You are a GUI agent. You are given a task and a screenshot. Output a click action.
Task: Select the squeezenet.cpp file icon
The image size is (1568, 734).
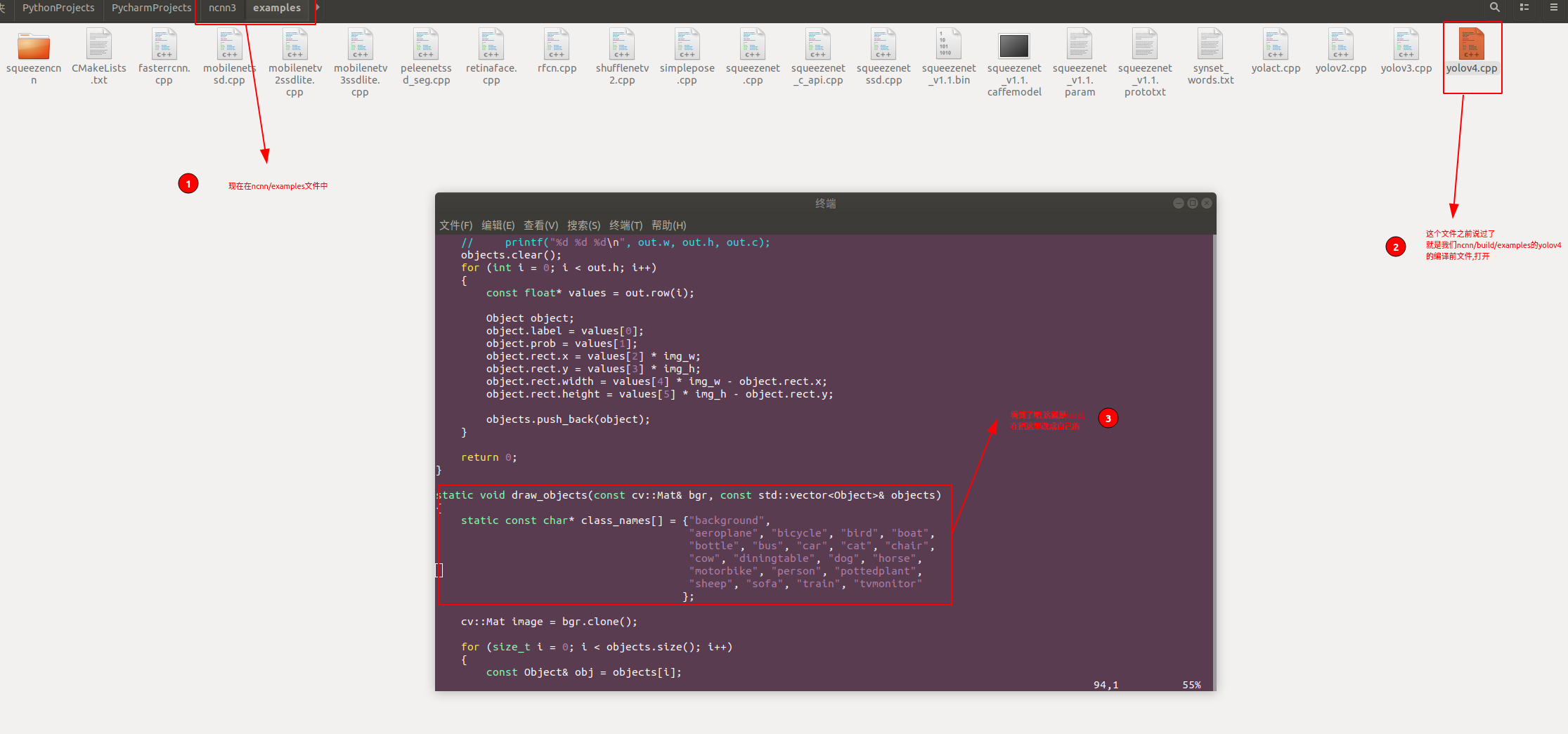point(753,44)
